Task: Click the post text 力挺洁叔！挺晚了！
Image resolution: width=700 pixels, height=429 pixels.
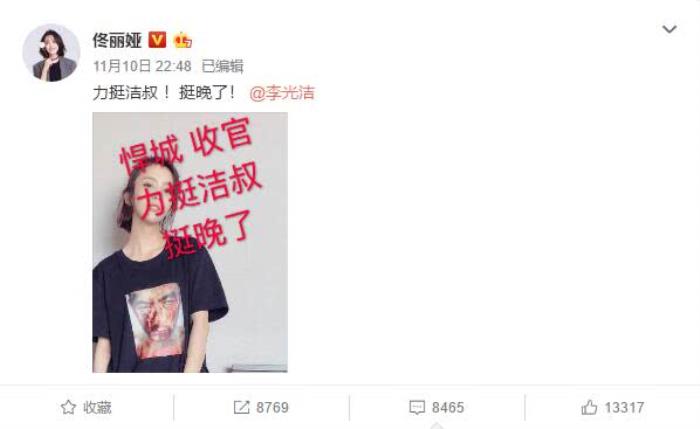Action: 164,93
